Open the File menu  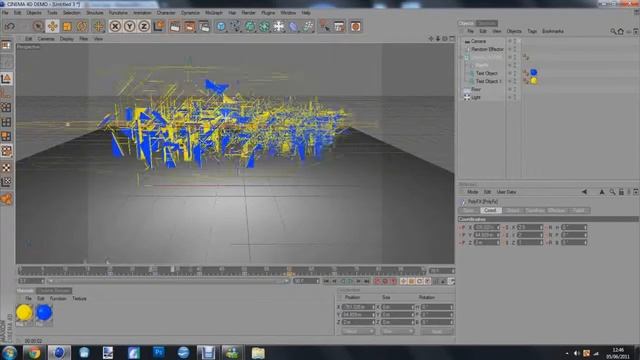tap(5, 13)
